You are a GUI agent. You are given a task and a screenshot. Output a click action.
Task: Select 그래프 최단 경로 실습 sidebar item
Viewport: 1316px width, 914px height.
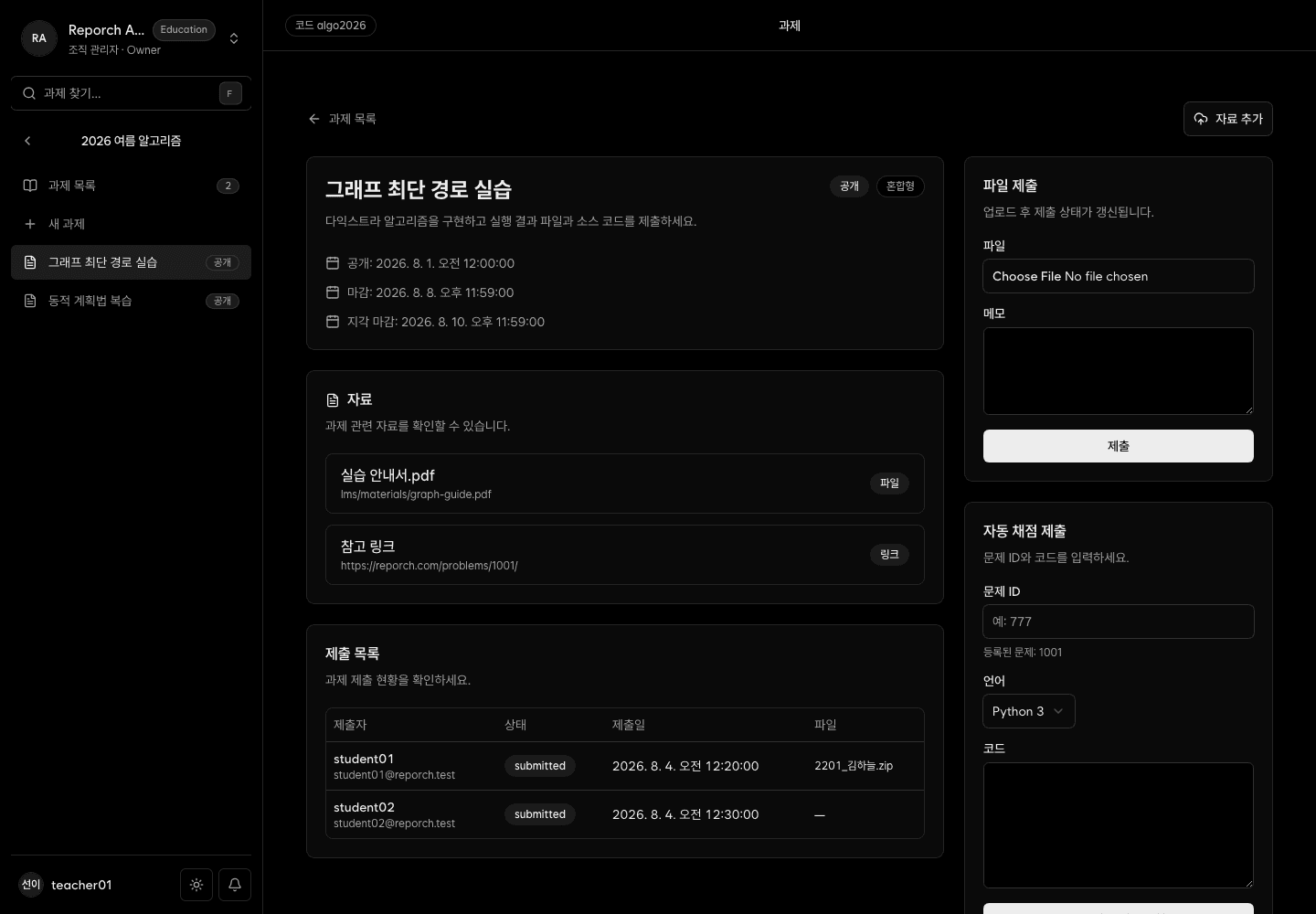click(x=131, y=262)
